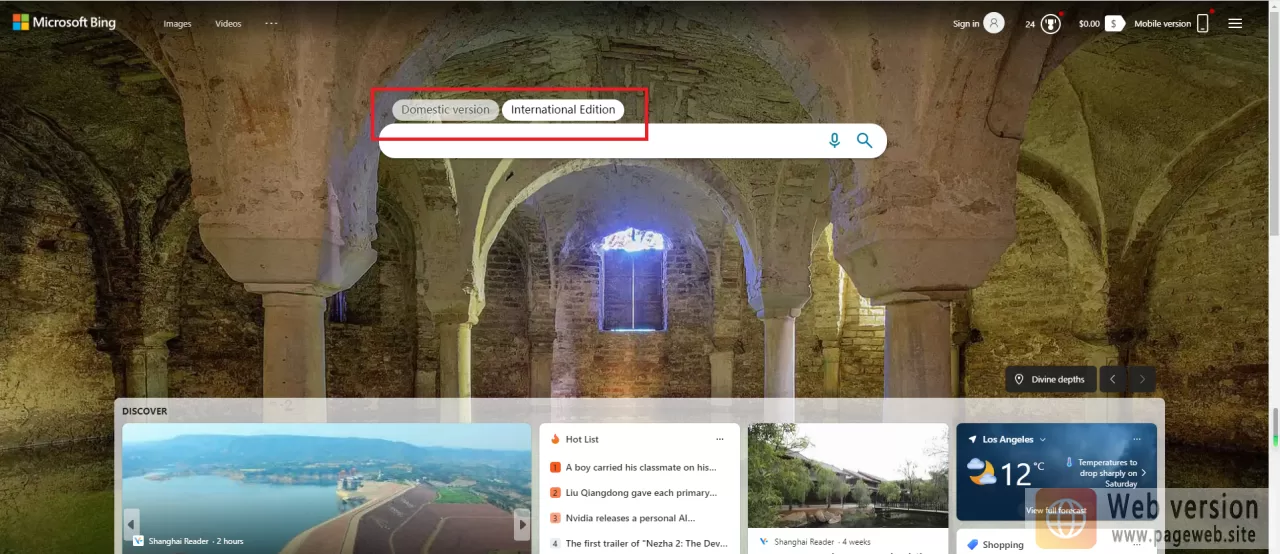Image resolution: width=1280 pixels, height=554 pixels.
Task: Open the garden pavilion news thumbnail
Action: [848, 476]
